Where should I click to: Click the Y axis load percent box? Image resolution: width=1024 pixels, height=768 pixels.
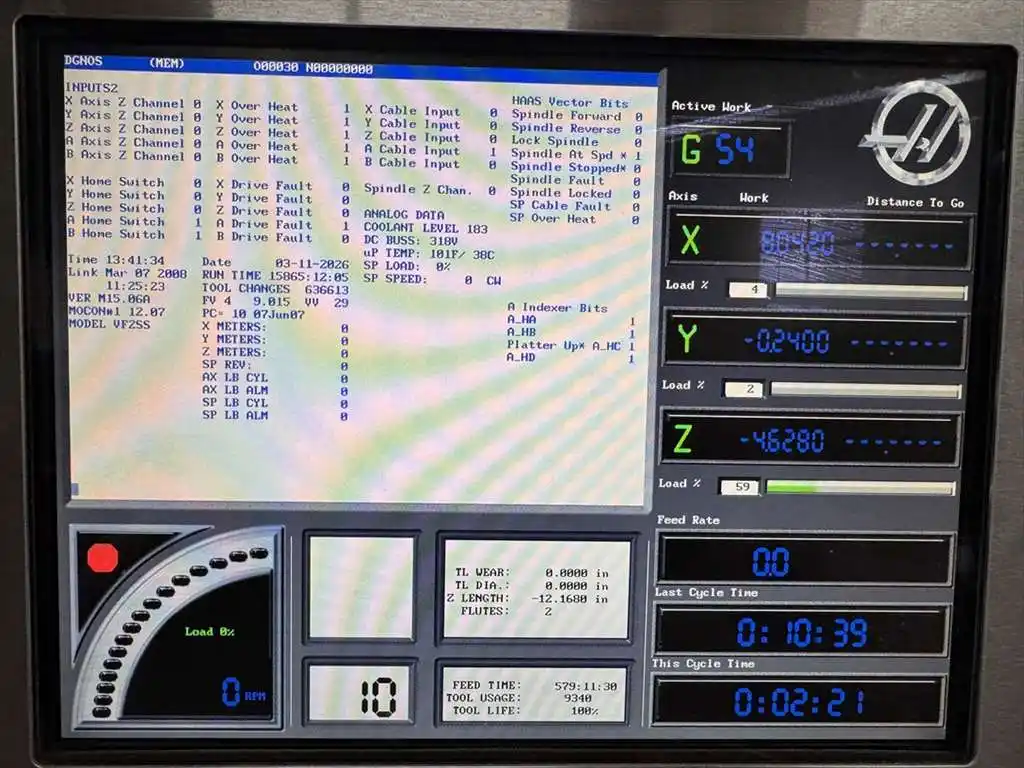pyautogui.click(x=742, y=388)
